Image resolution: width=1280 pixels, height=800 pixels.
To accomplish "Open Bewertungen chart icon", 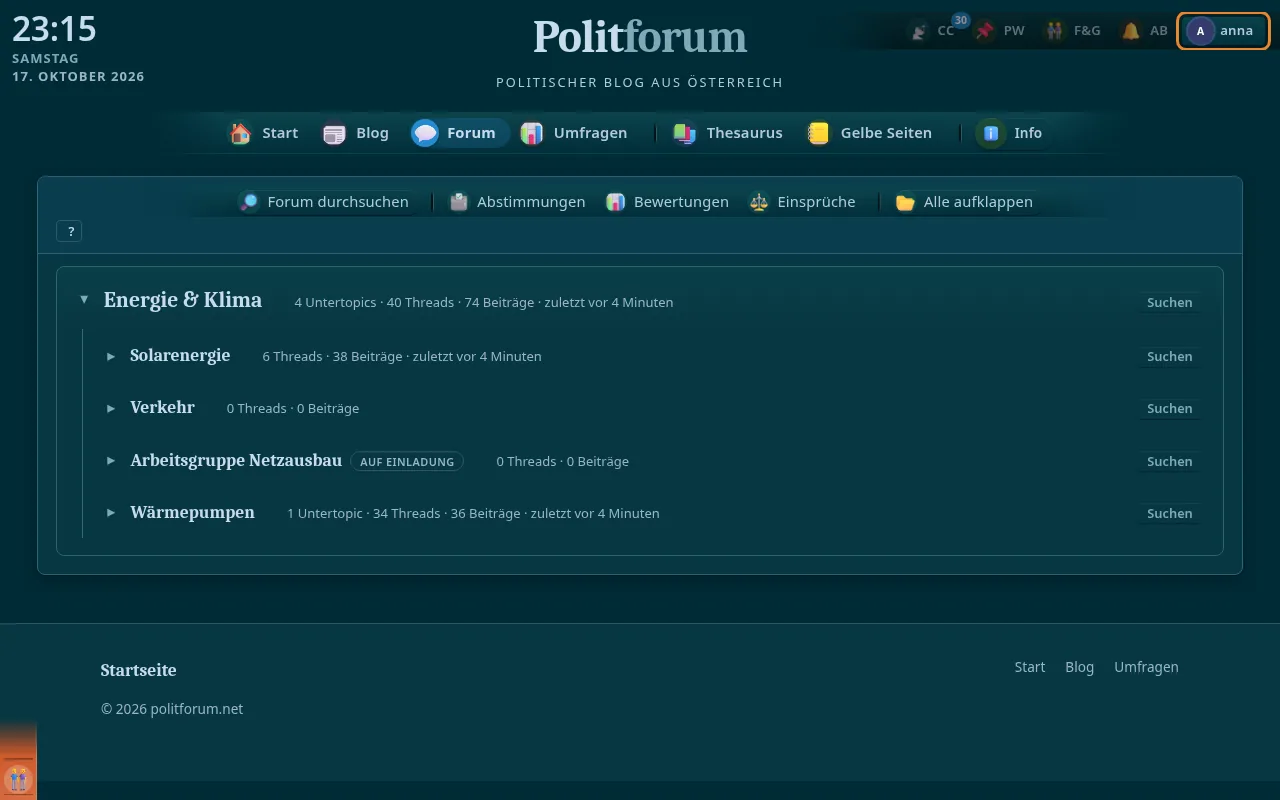I will coord(616,202).
